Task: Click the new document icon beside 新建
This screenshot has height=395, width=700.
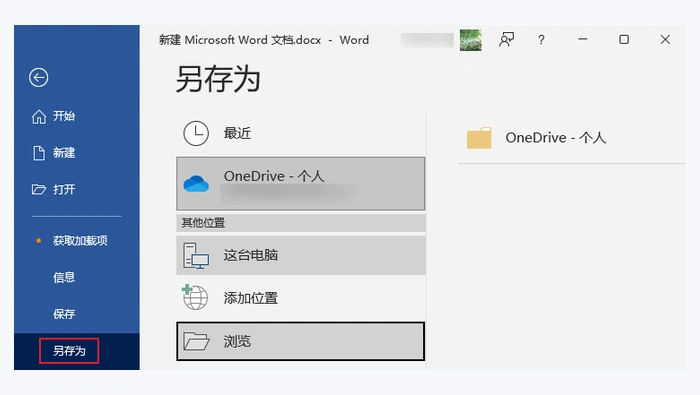Action: (39, 153)
